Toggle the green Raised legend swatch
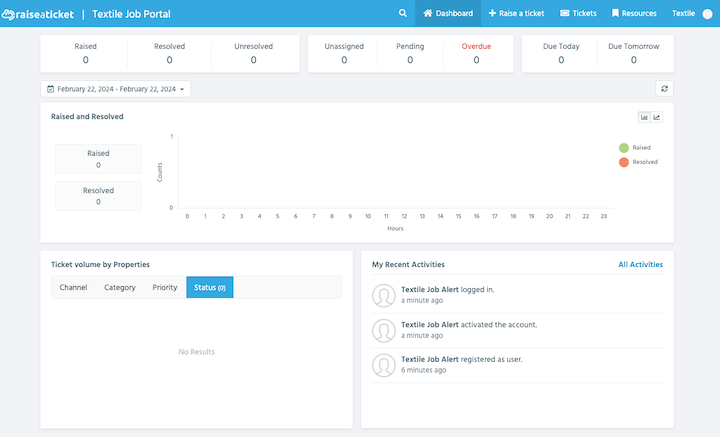Image resolution: width=720 pixels, height=437 pixels. [624, 148]
